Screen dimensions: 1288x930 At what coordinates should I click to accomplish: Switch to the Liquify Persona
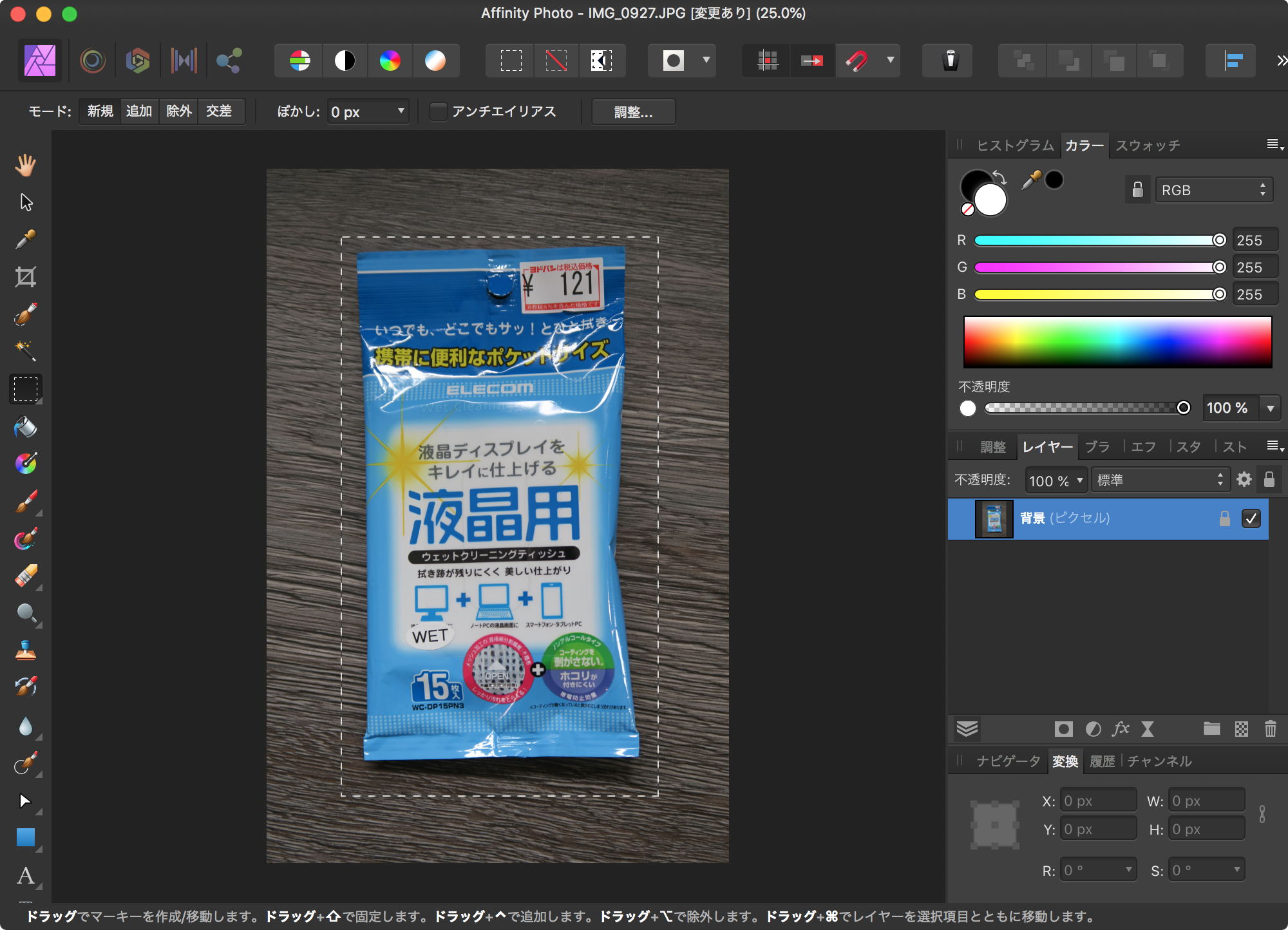coord(93,61)
